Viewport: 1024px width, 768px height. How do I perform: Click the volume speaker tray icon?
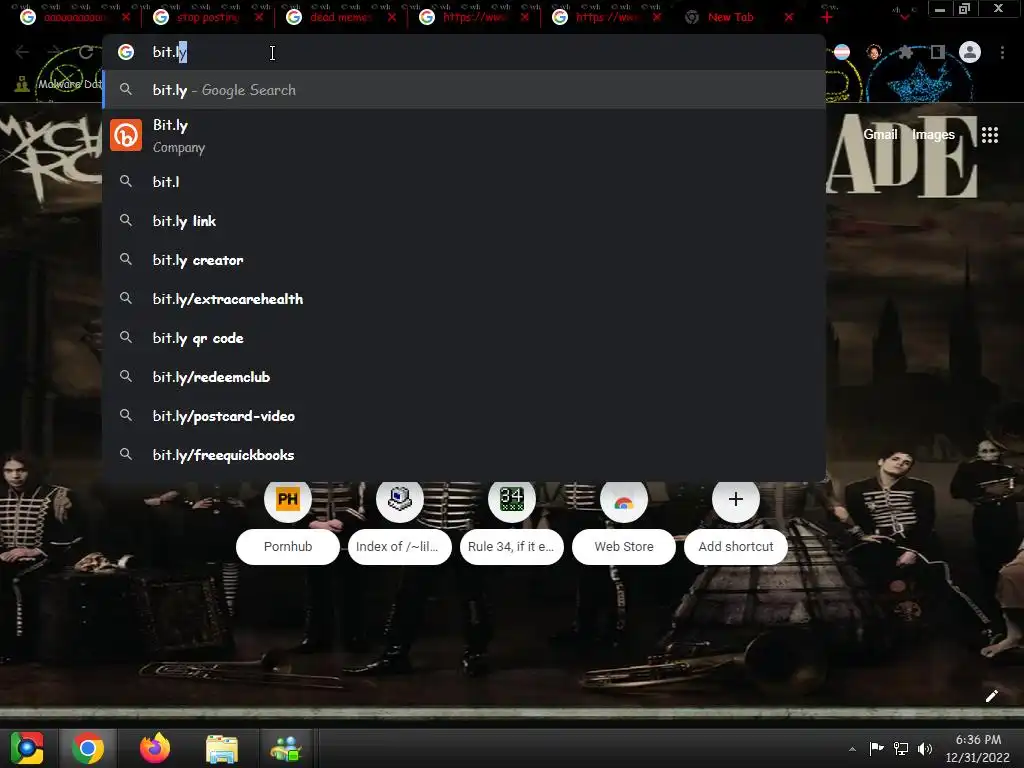click(925, 748)
